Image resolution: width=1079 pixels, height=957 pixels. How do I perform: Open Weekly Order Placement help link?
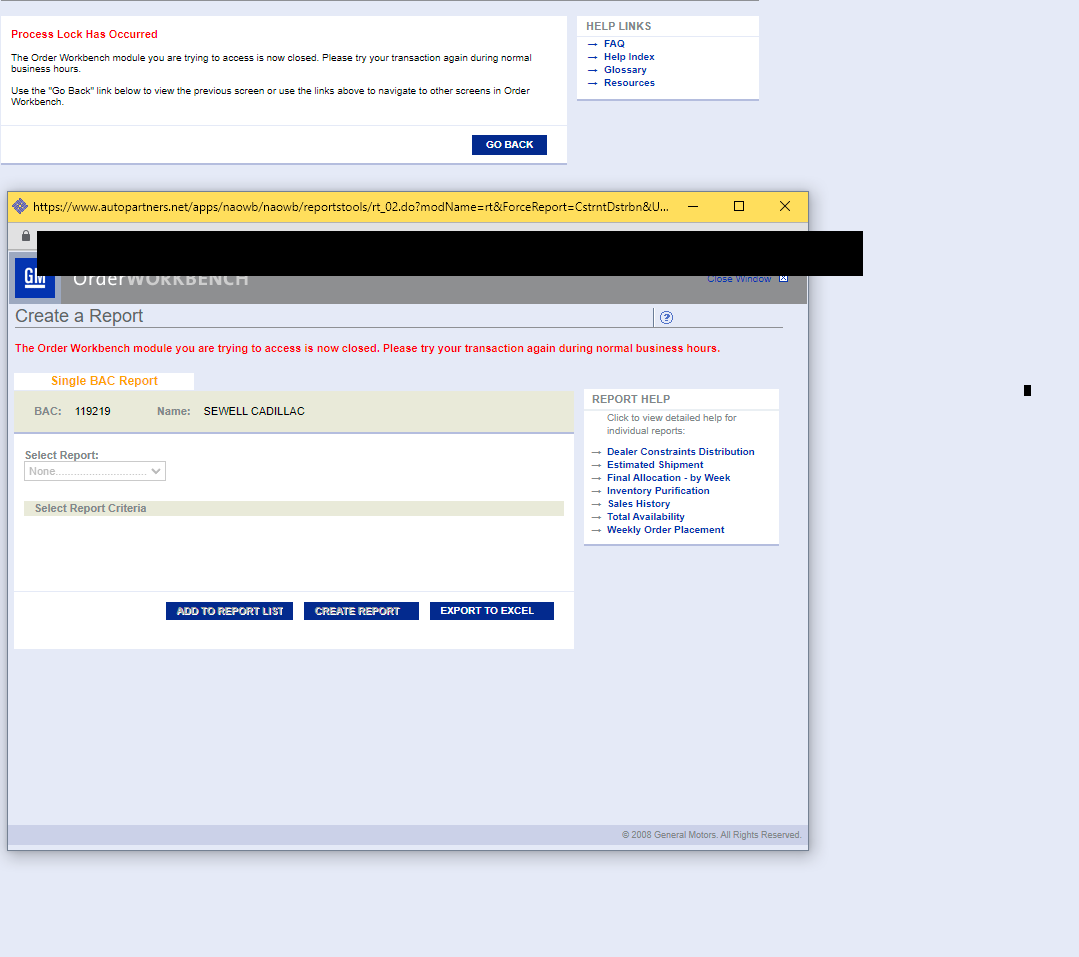665,530
